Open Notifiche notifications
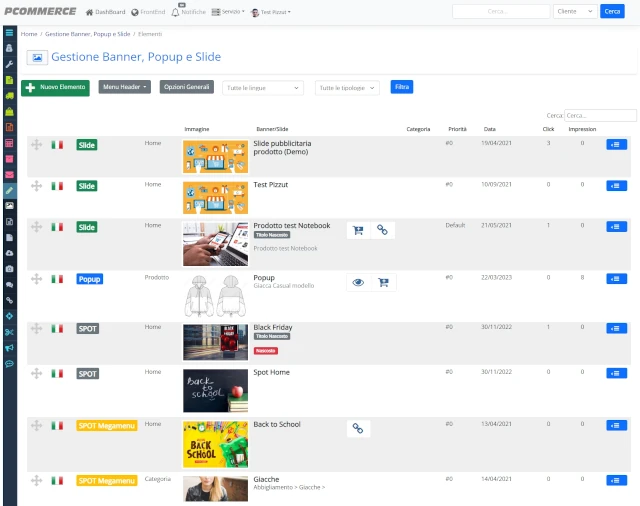 [x=189, y=12]
